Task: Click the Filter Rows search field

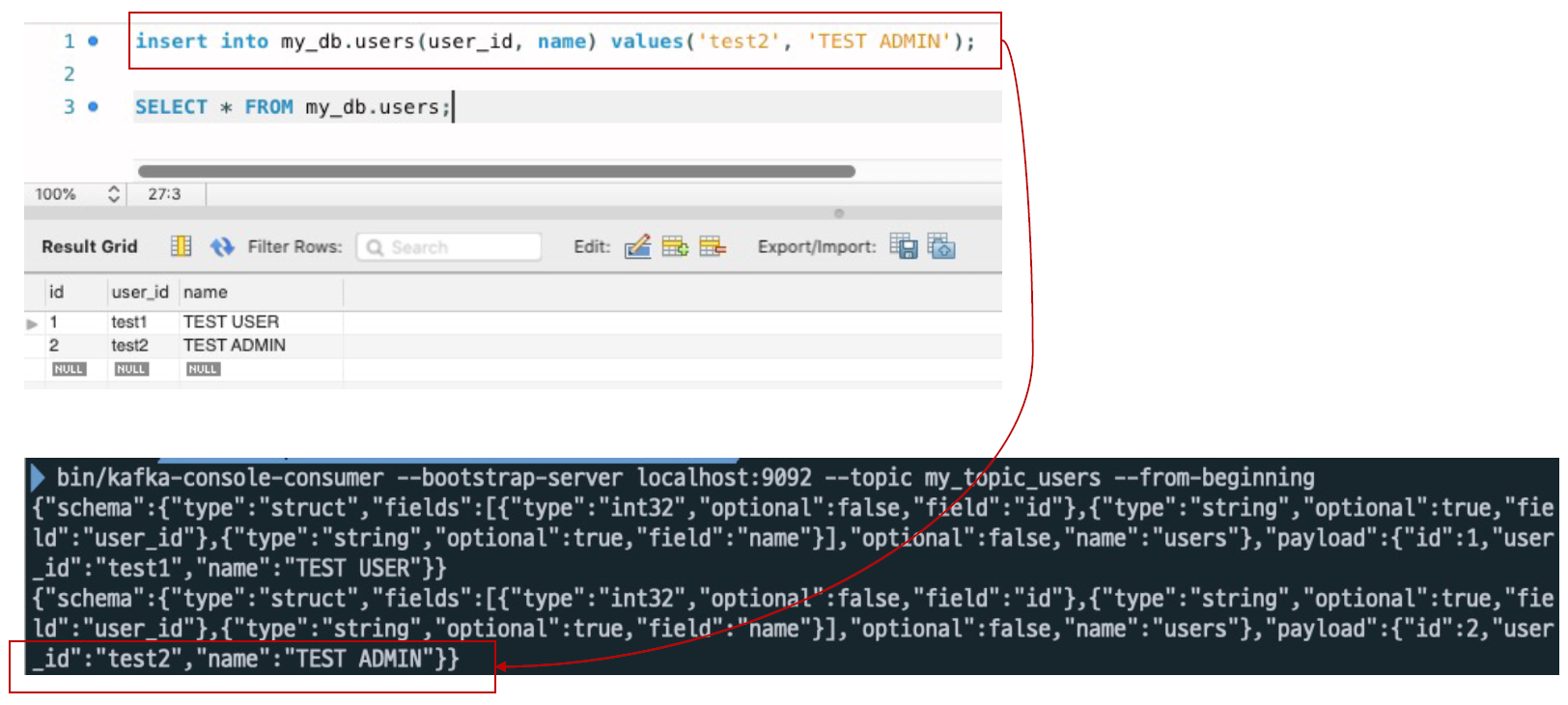Action: (x=449, y=247)
